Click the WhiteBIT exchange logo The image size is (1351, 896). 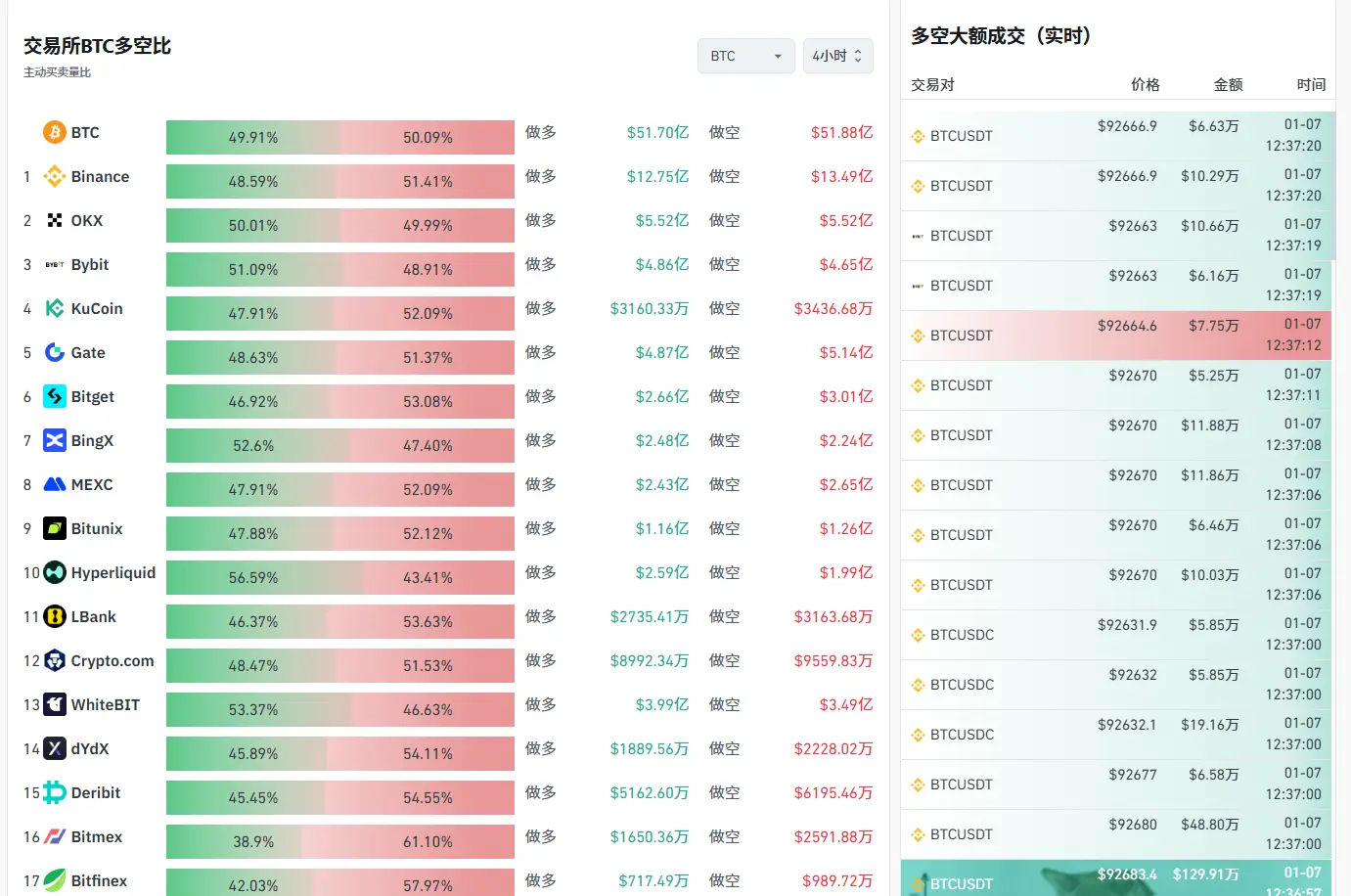click(x=55, y=704)
